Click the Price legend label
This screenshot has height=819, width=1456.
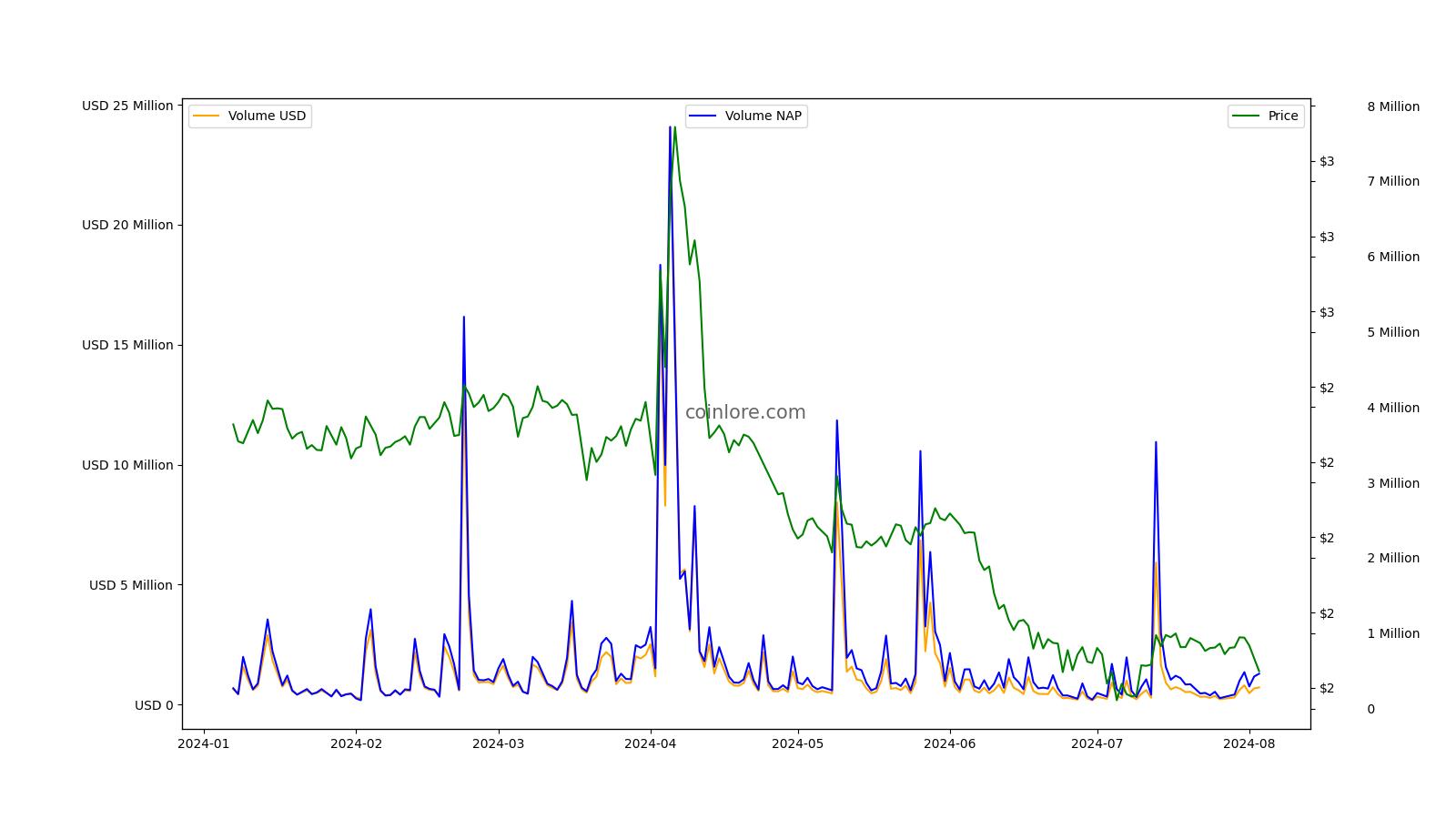1283,116
